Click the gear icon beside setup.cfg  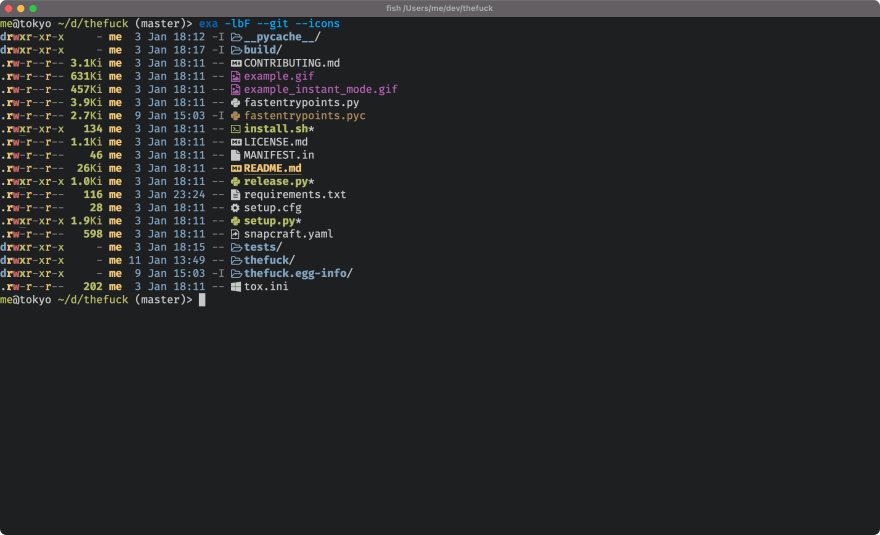236,208
